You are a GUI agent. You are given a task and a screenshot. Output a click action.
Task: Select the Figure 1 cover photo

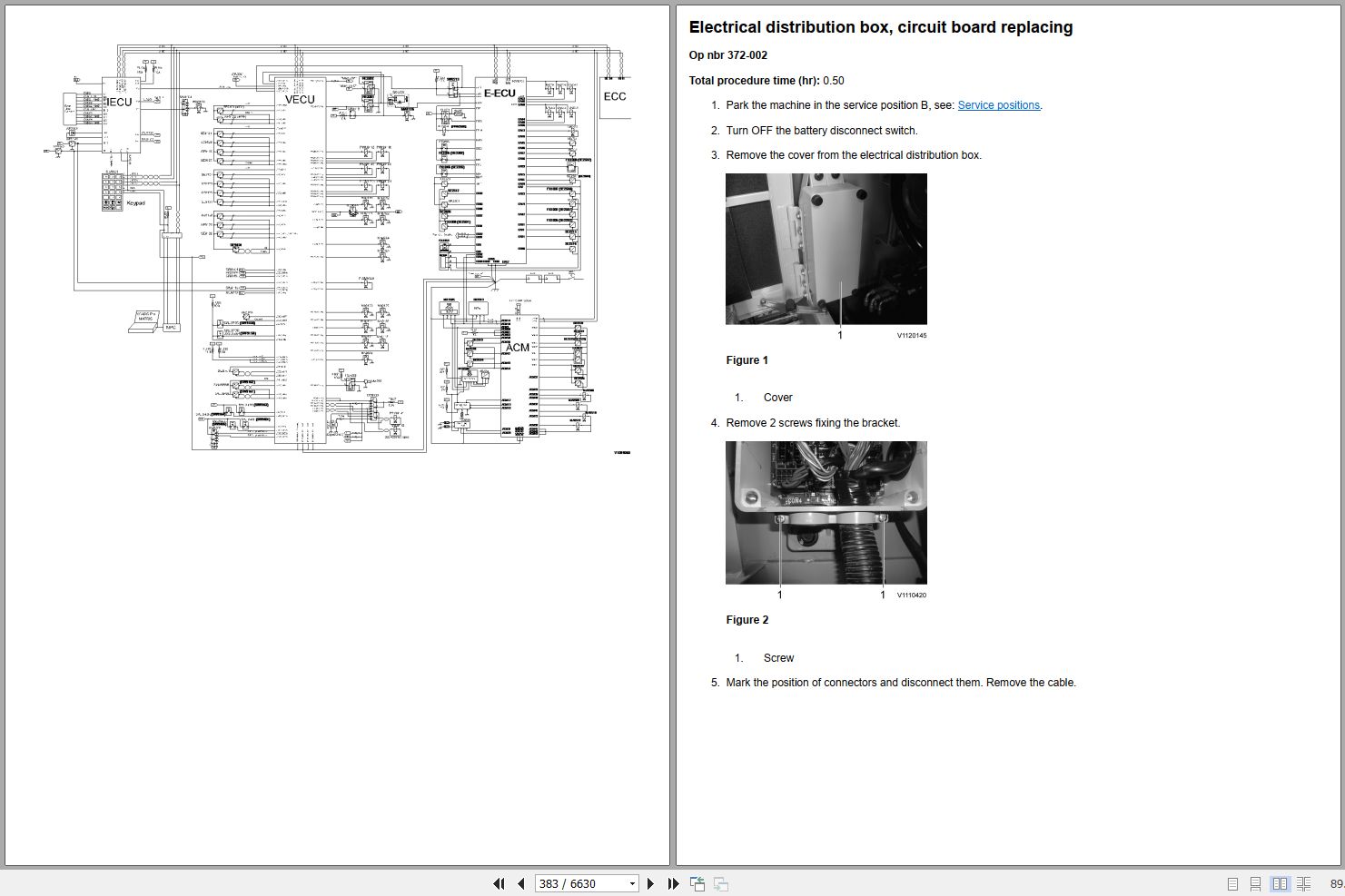[826, 249]
